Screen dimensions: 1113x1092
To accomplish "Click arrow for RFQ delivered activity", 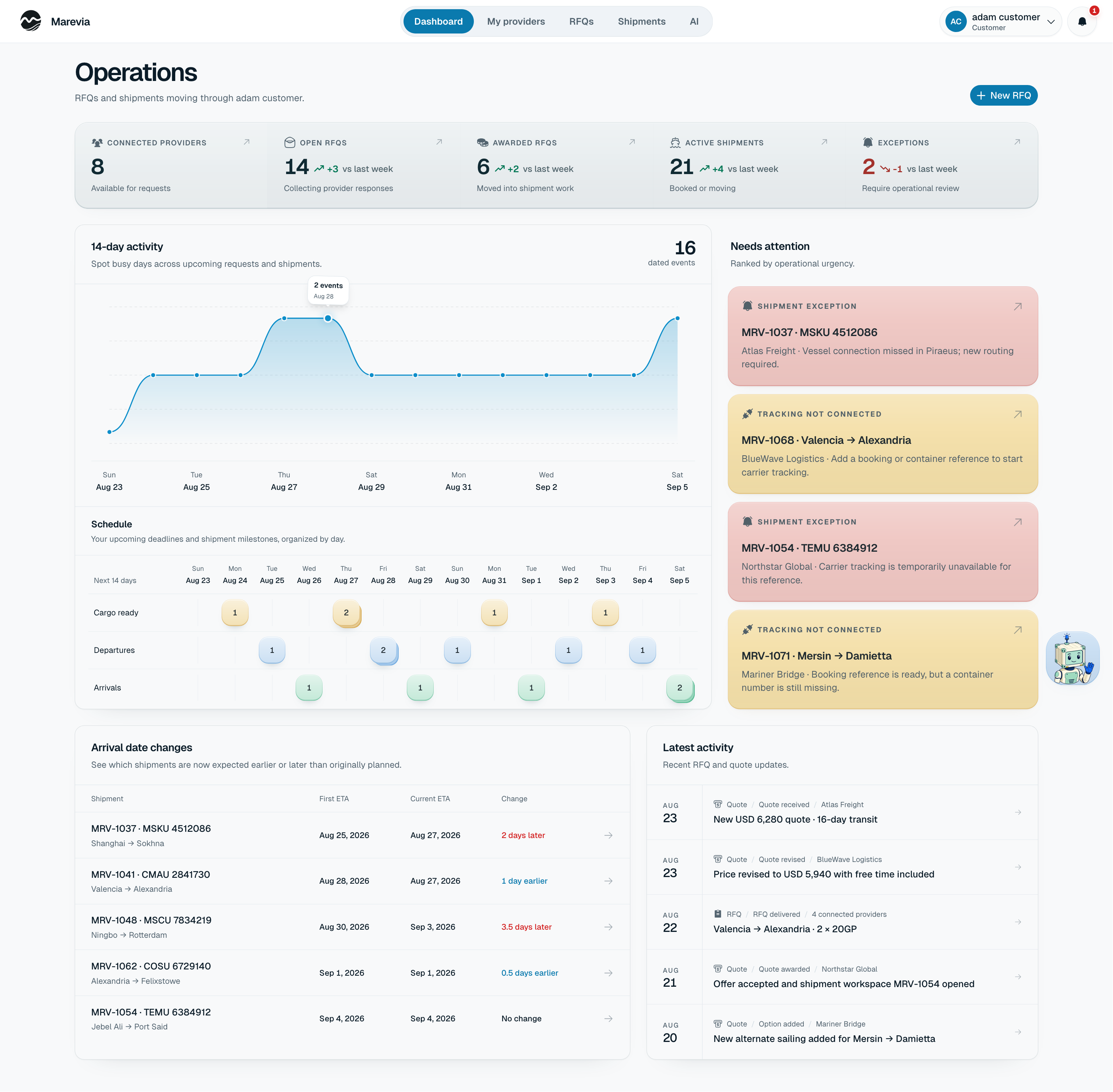I will click(x=1018, y=922).
